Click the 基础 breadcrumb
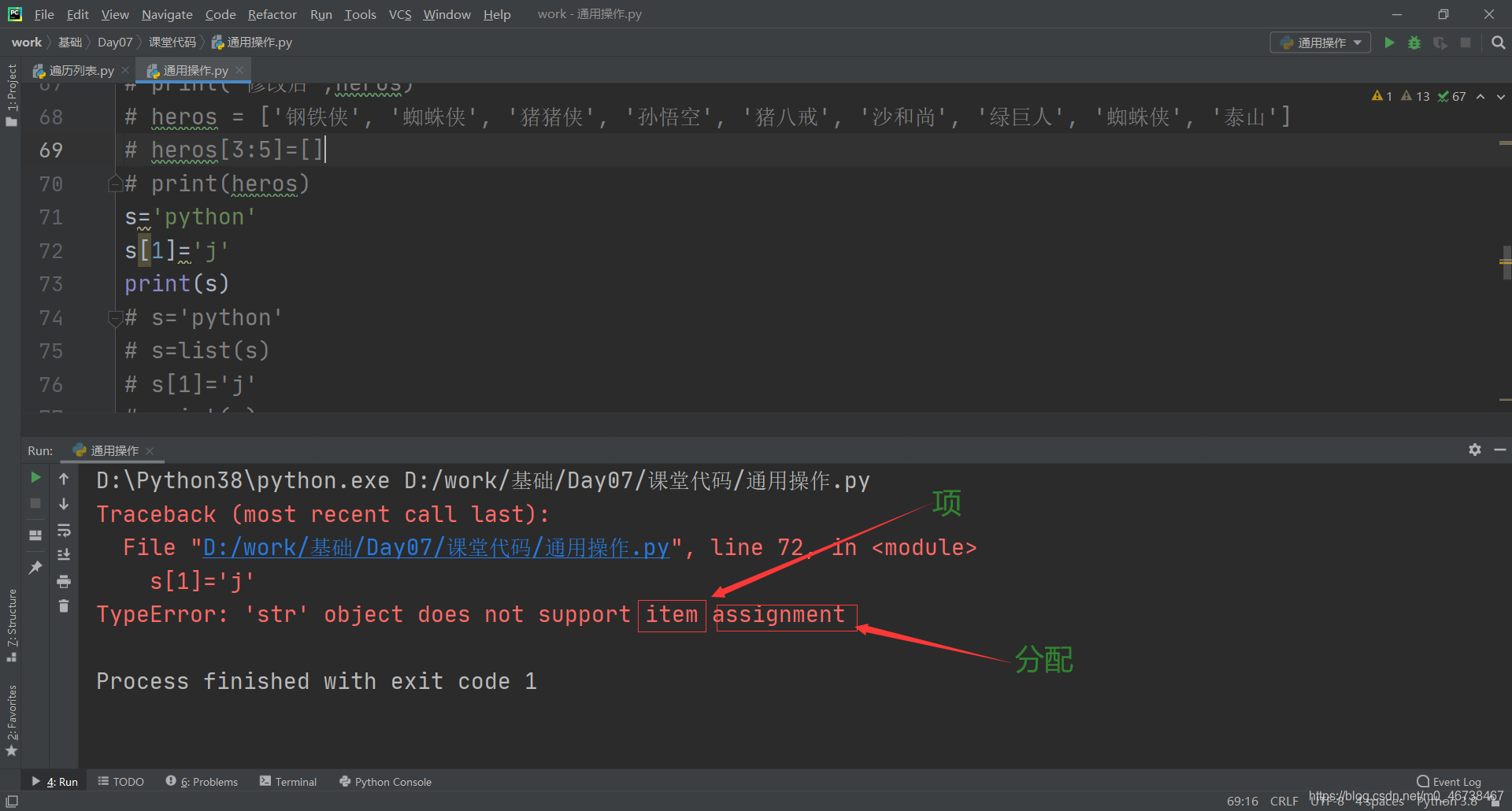This screenshot has width=1512, height=811. coord(70,43)
